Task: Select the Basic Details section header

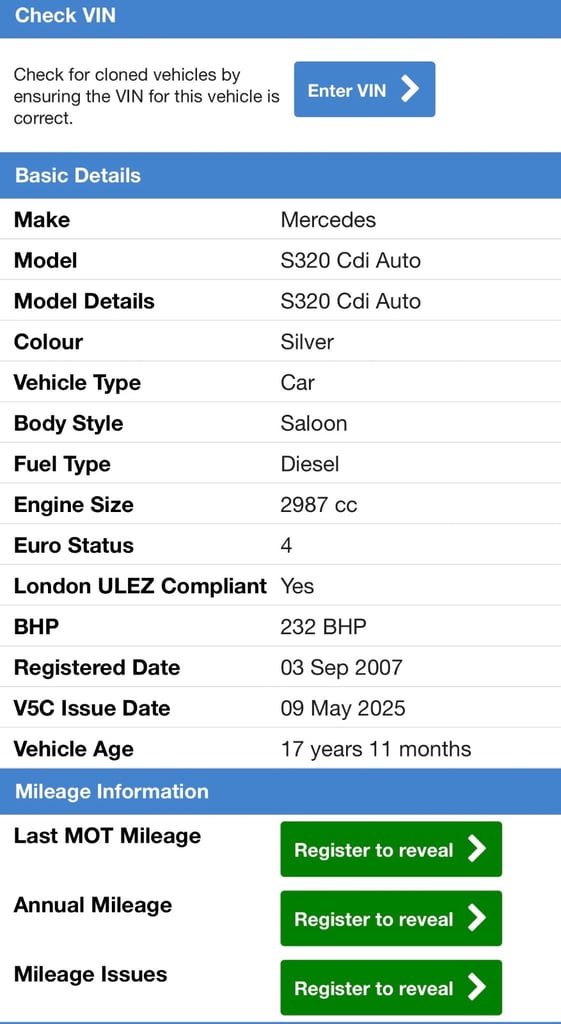Action: pyautogui.click(x=280, y=176)
